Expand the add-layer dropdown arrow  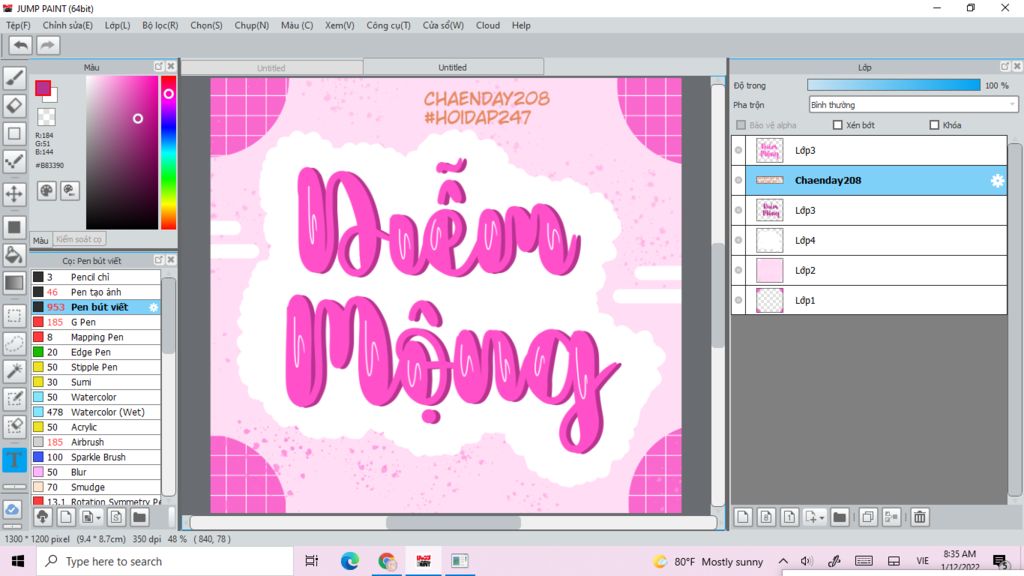click(x=822, y=517)
